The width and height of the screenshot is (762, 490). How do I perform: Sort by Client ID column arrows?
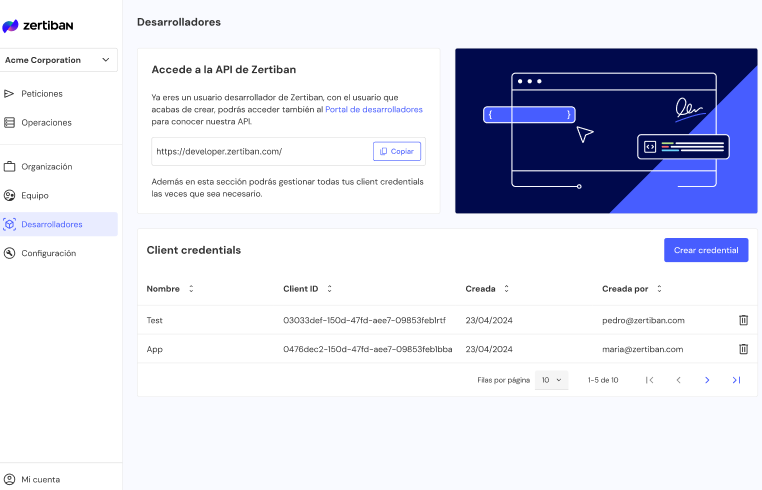329,289
